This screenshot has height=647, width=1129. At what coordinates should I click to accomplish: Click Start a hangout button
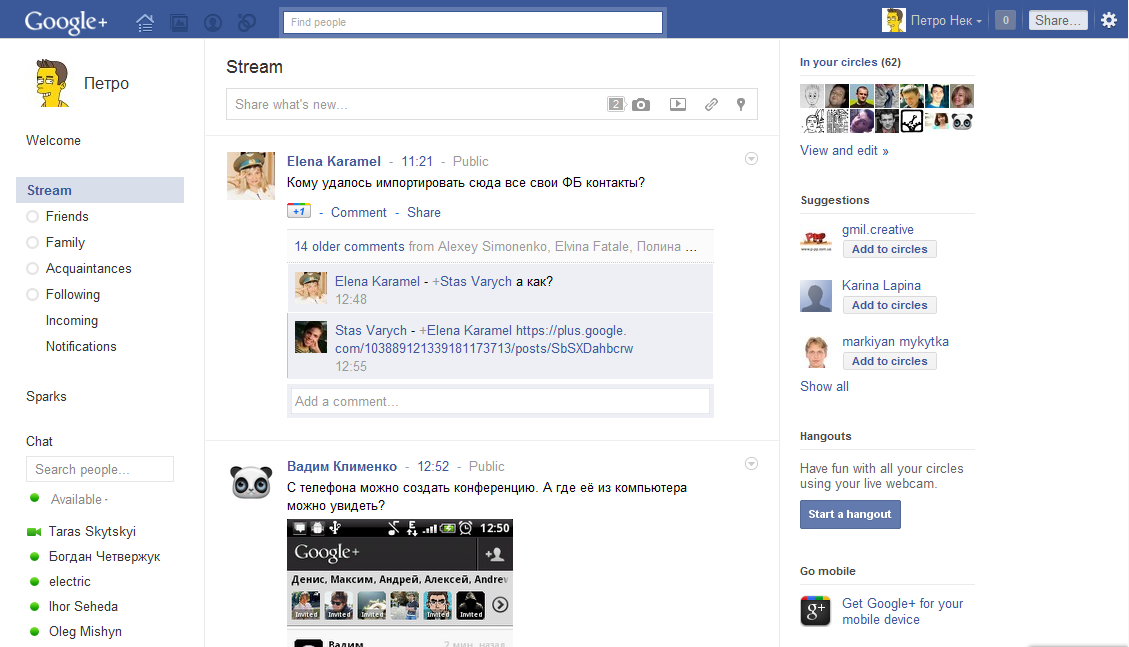point(850,515)
